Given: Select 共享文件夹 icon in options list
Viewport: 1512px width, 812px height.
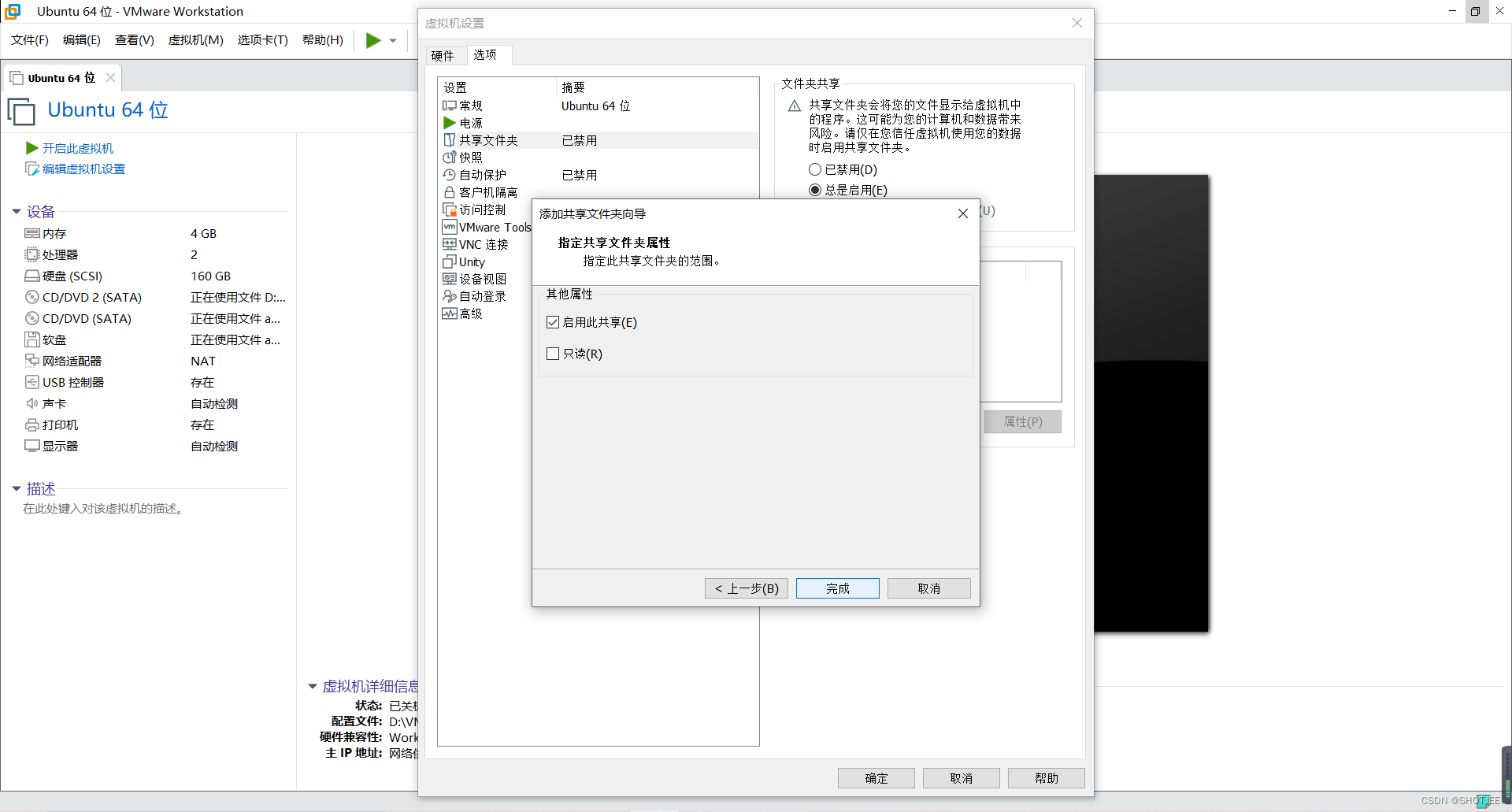Looking at the screenshot, I should coord(450,140).
